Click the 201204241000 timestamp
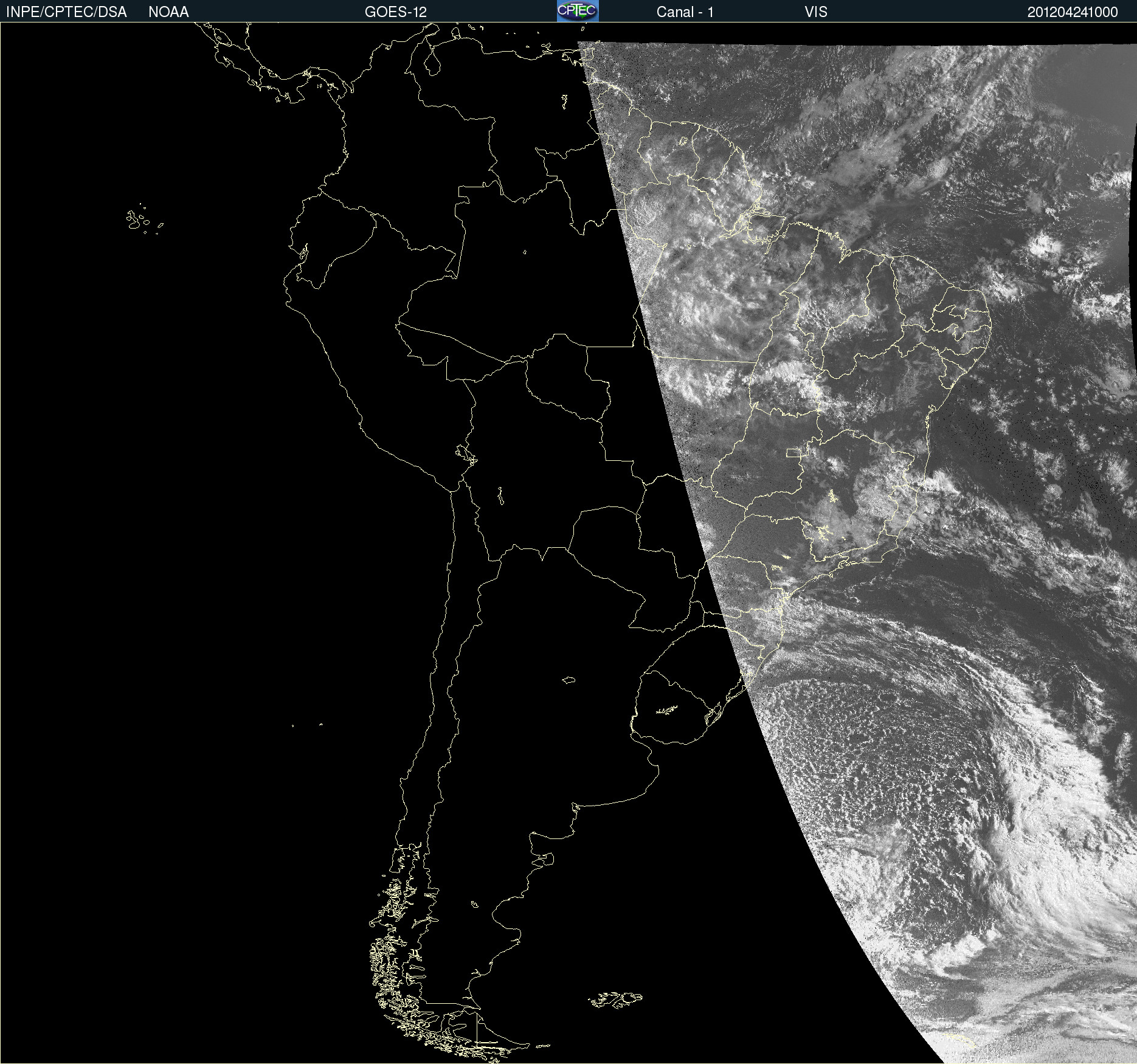This screenshot has width=1137, height=1064. [x=1073, y=12]
